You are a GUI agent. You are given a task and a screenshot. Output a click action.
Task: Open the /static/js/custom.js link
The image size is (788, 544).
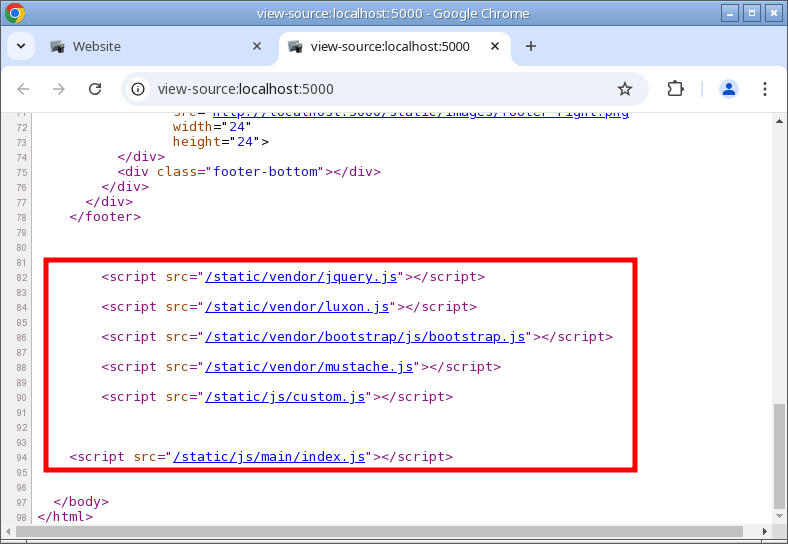coord(285,397)
